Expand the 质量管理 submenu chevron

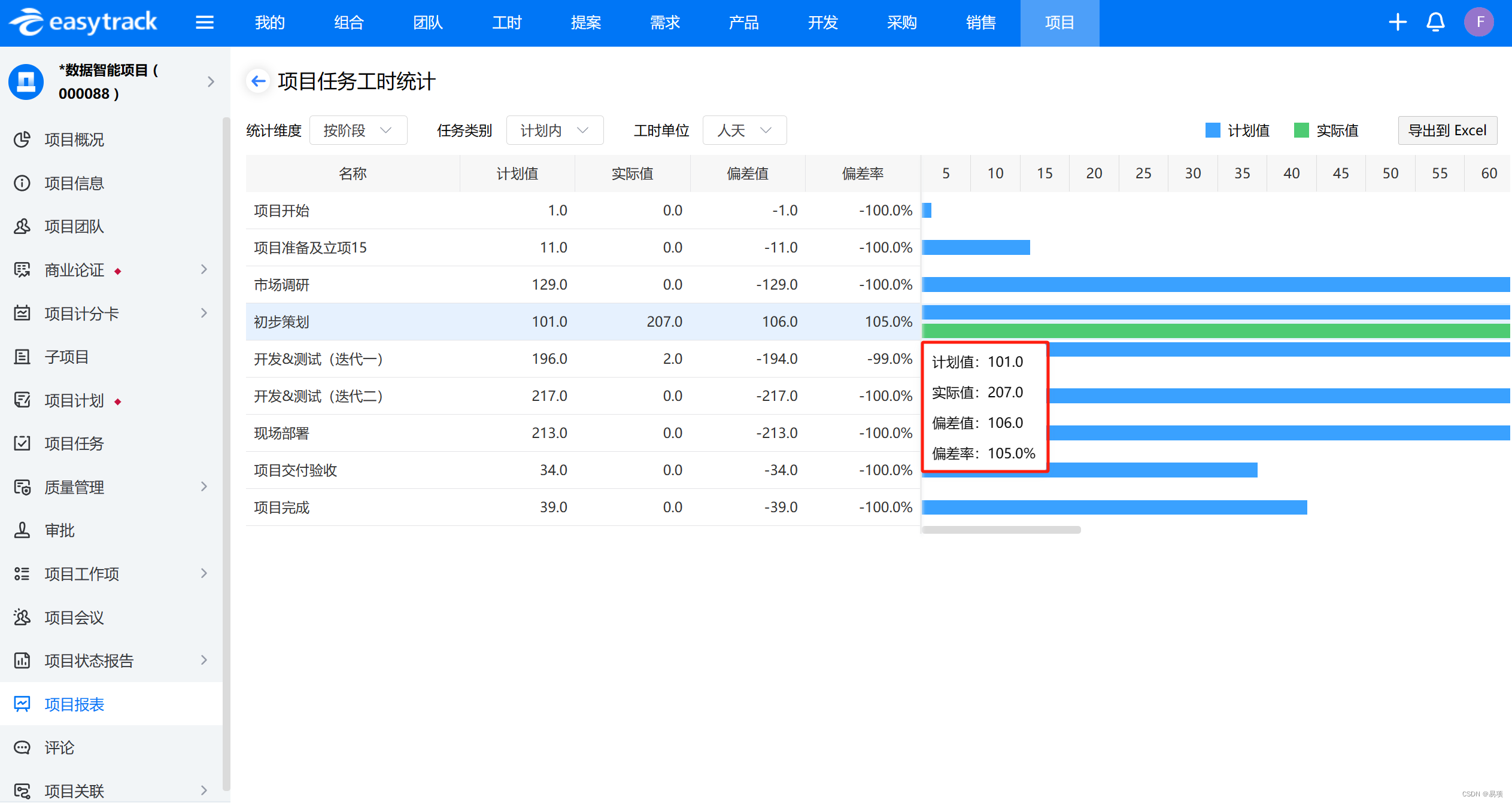coord(204,486)
